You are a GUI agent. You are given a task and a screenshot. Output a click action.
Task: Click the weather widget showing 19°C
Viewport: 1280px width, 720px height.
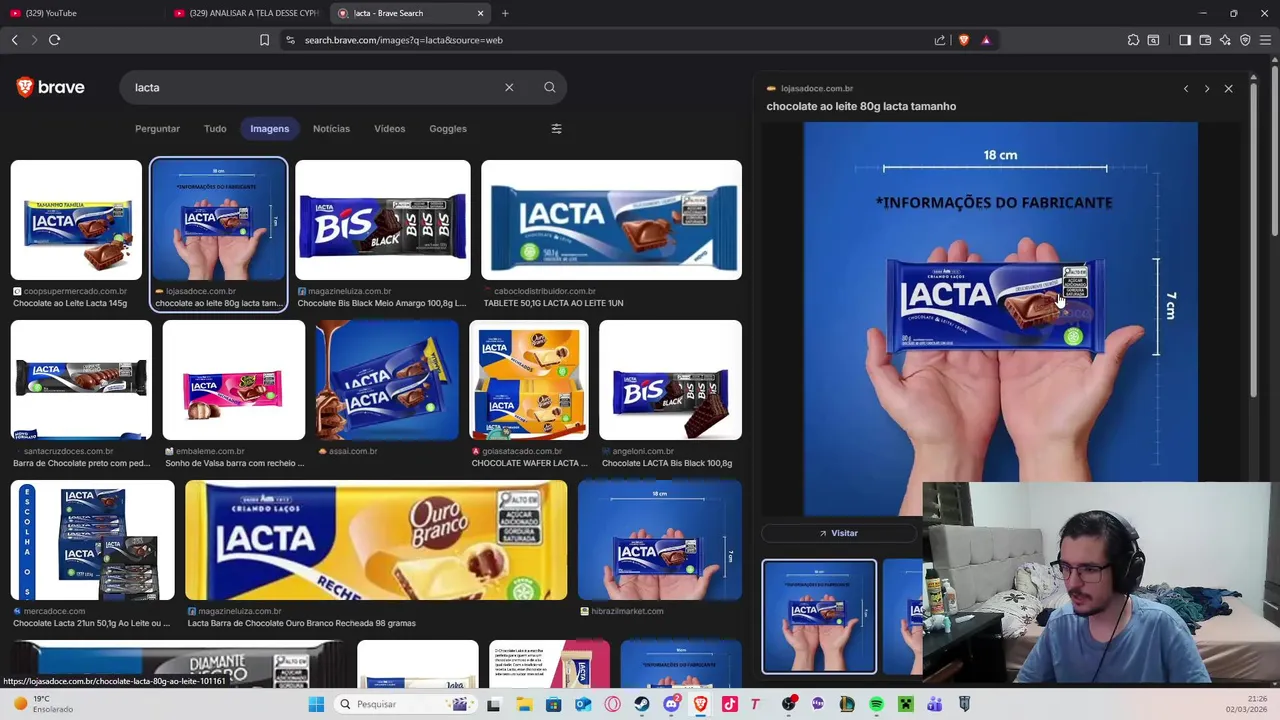(x=42, y=704)
